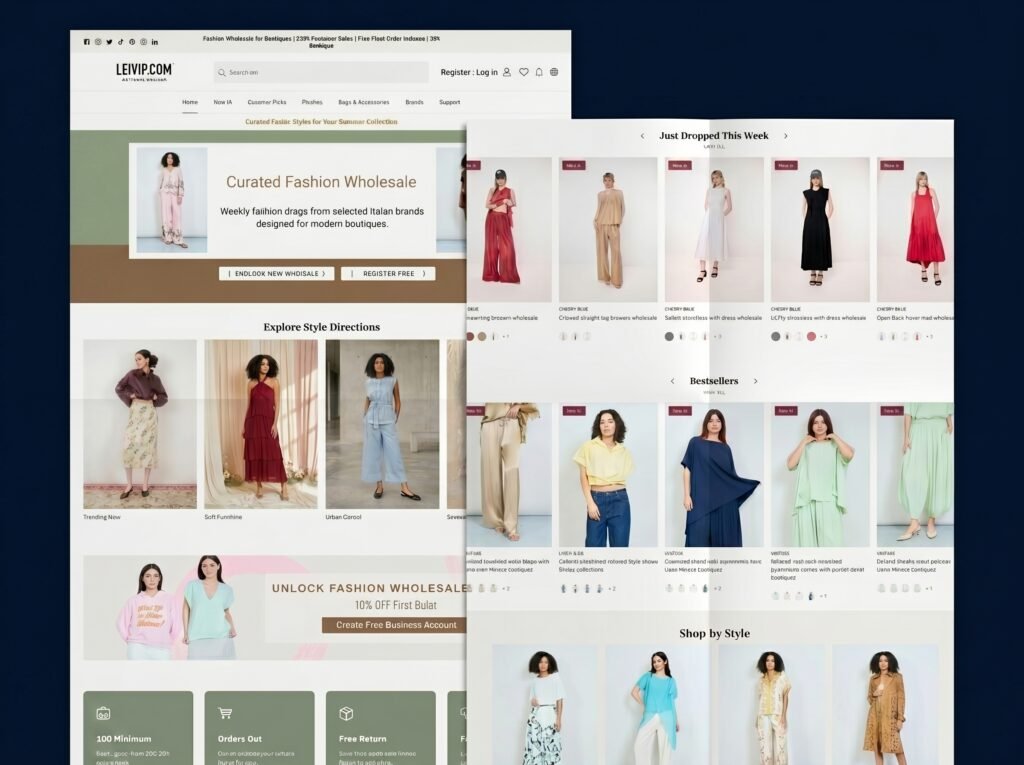Open the Twitter social icon
The image size is (1024, 765).
click(x=109, y=42)
